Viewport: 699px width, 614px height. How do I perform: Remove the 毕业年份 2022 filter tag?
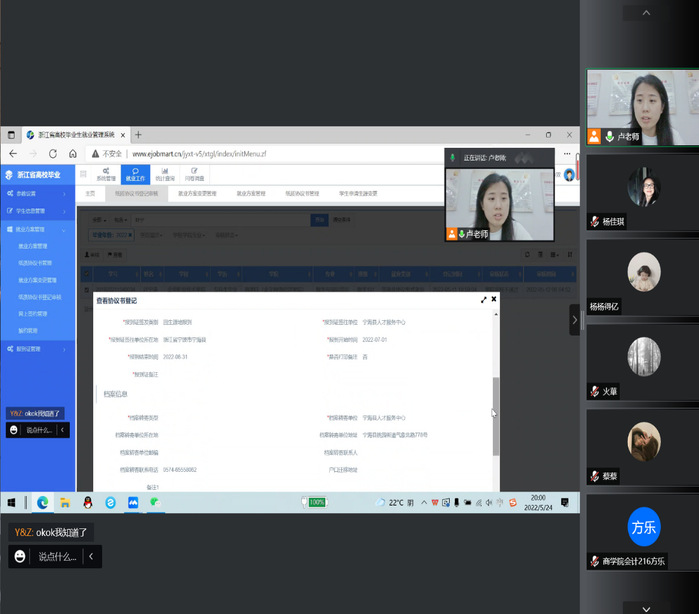click(x=130, y=235)
